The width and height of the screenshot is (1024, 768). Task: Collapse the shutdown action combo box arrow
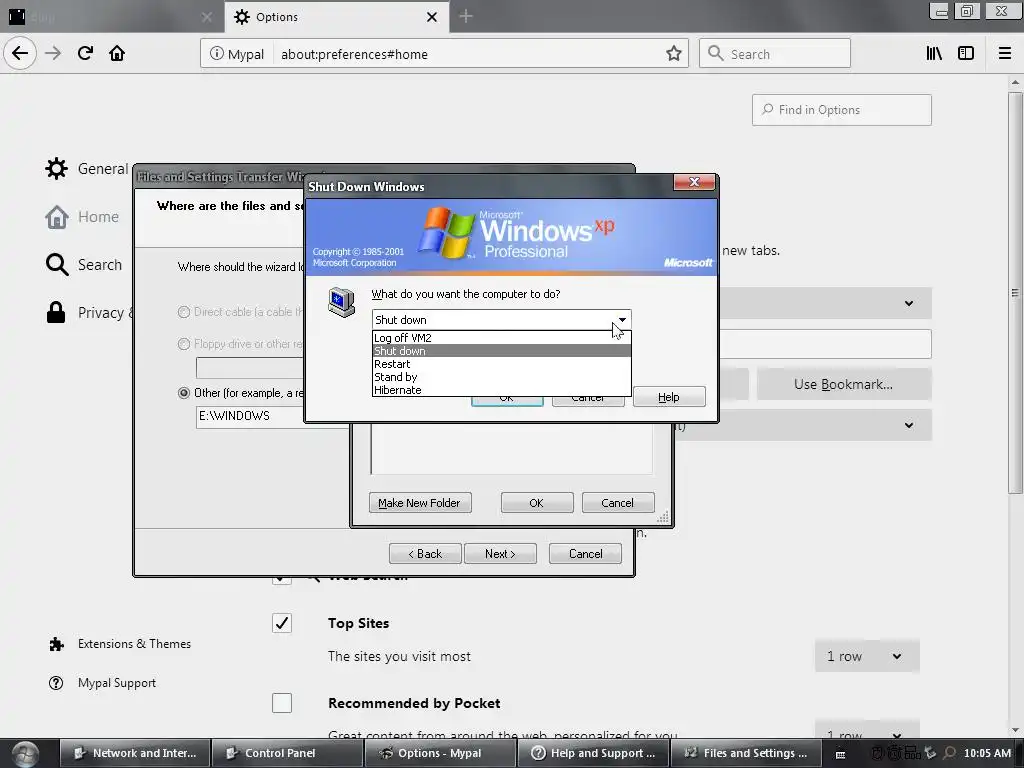622,319
